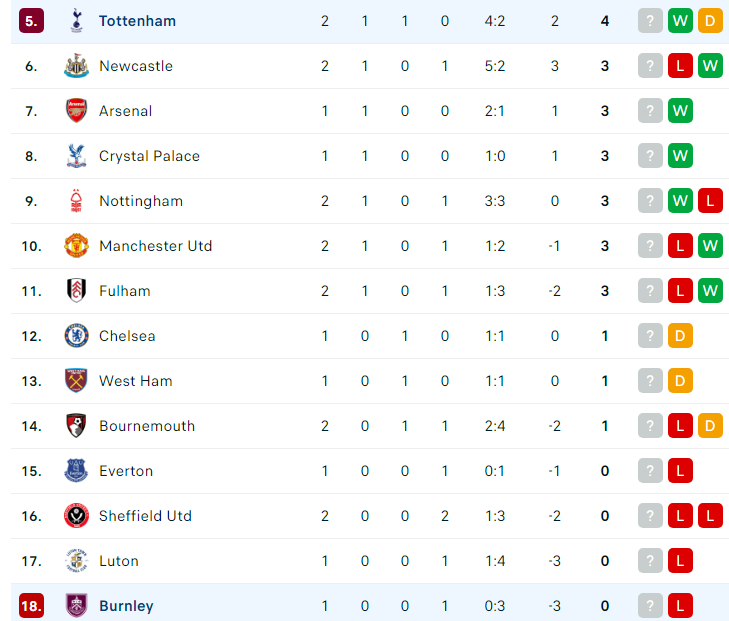Click the Burnley club crest
729x621 pixels.
[76, 606]
